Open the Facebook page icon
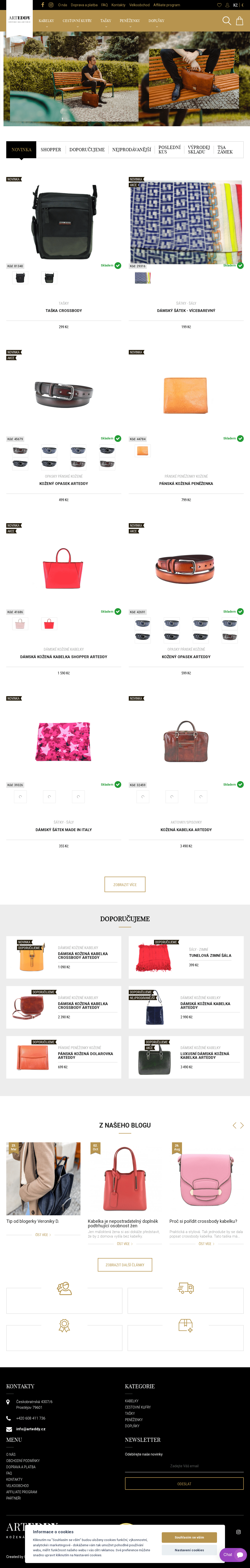Viewport: 250px width, 1568px height. (x=42, y=5)
